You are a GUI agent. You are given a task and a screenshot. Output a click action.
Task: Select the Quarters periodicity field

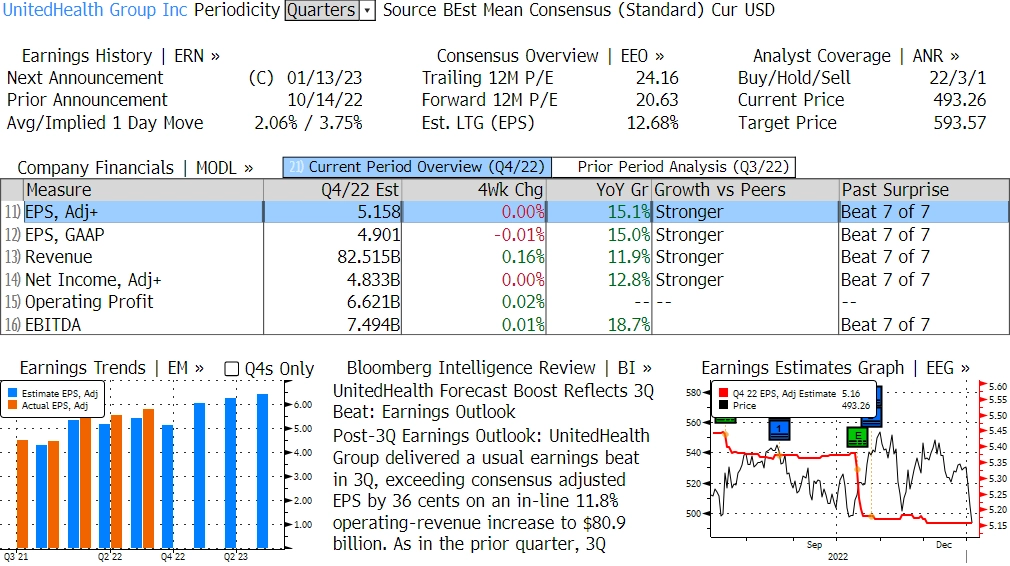point(322,10)
